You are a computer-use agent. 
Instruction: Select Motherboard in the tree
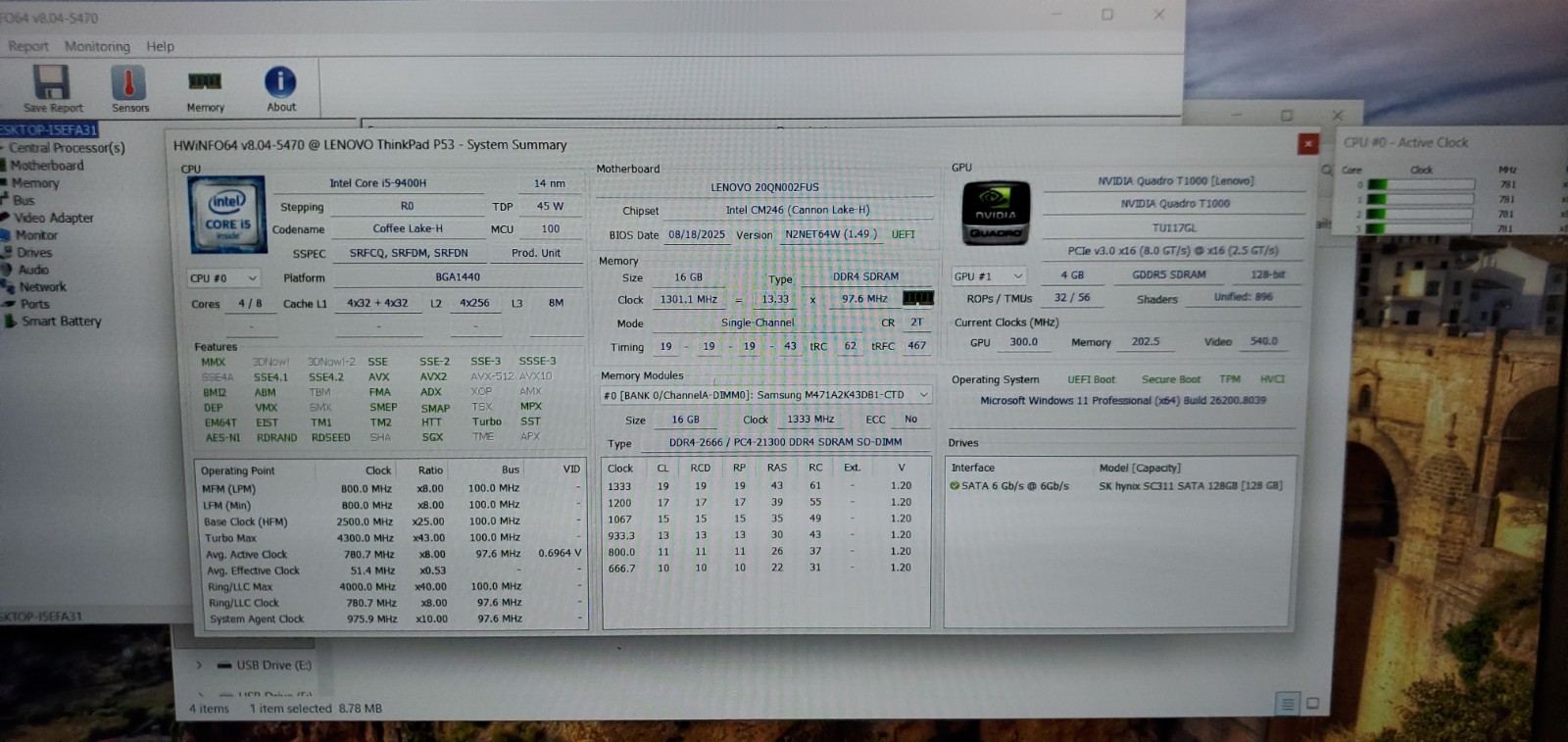[47, 166]
